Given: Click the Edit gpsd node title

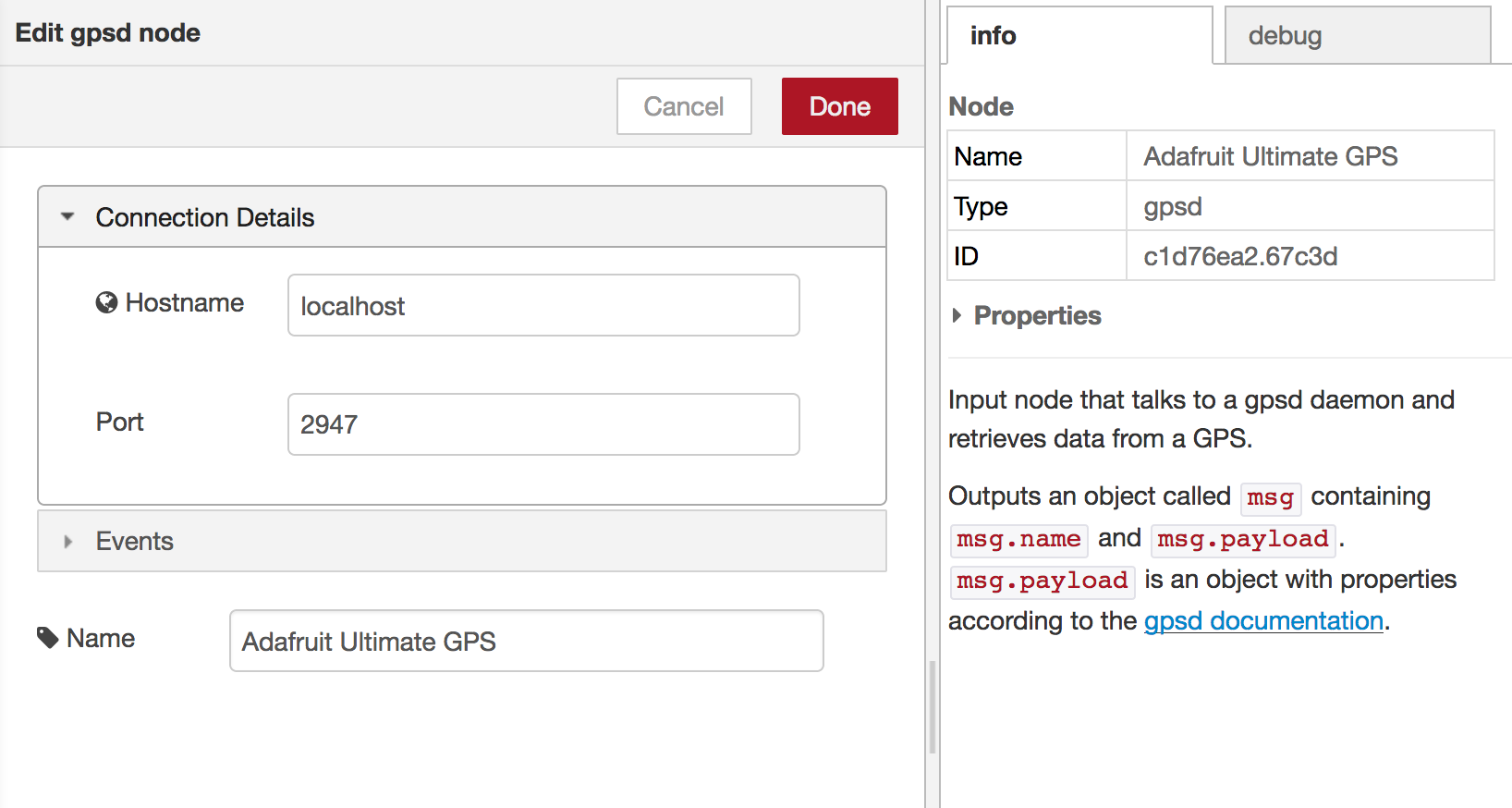Looking at the screenshot, I should click(108, 32).
